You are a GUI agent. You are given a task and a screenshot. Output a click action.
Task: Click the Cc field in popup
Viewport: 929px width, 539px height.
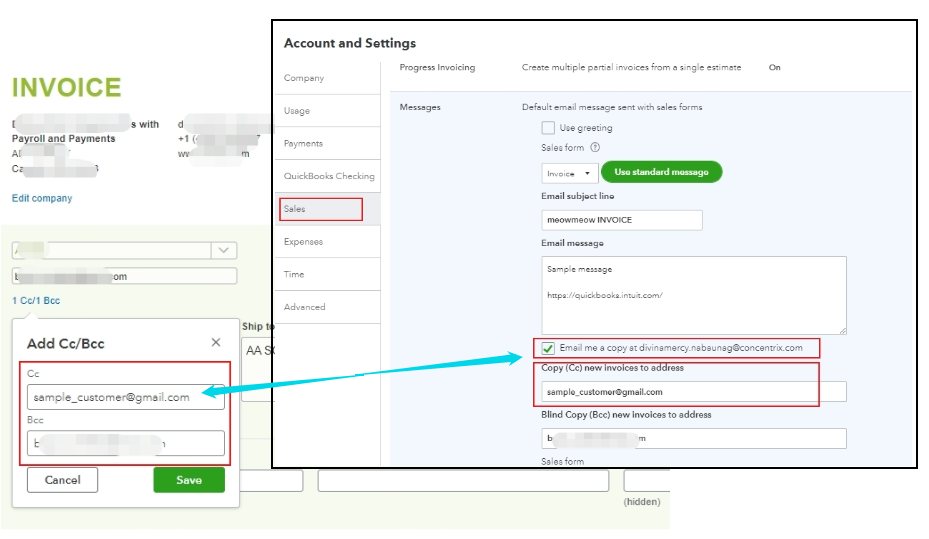coord(126,397)
